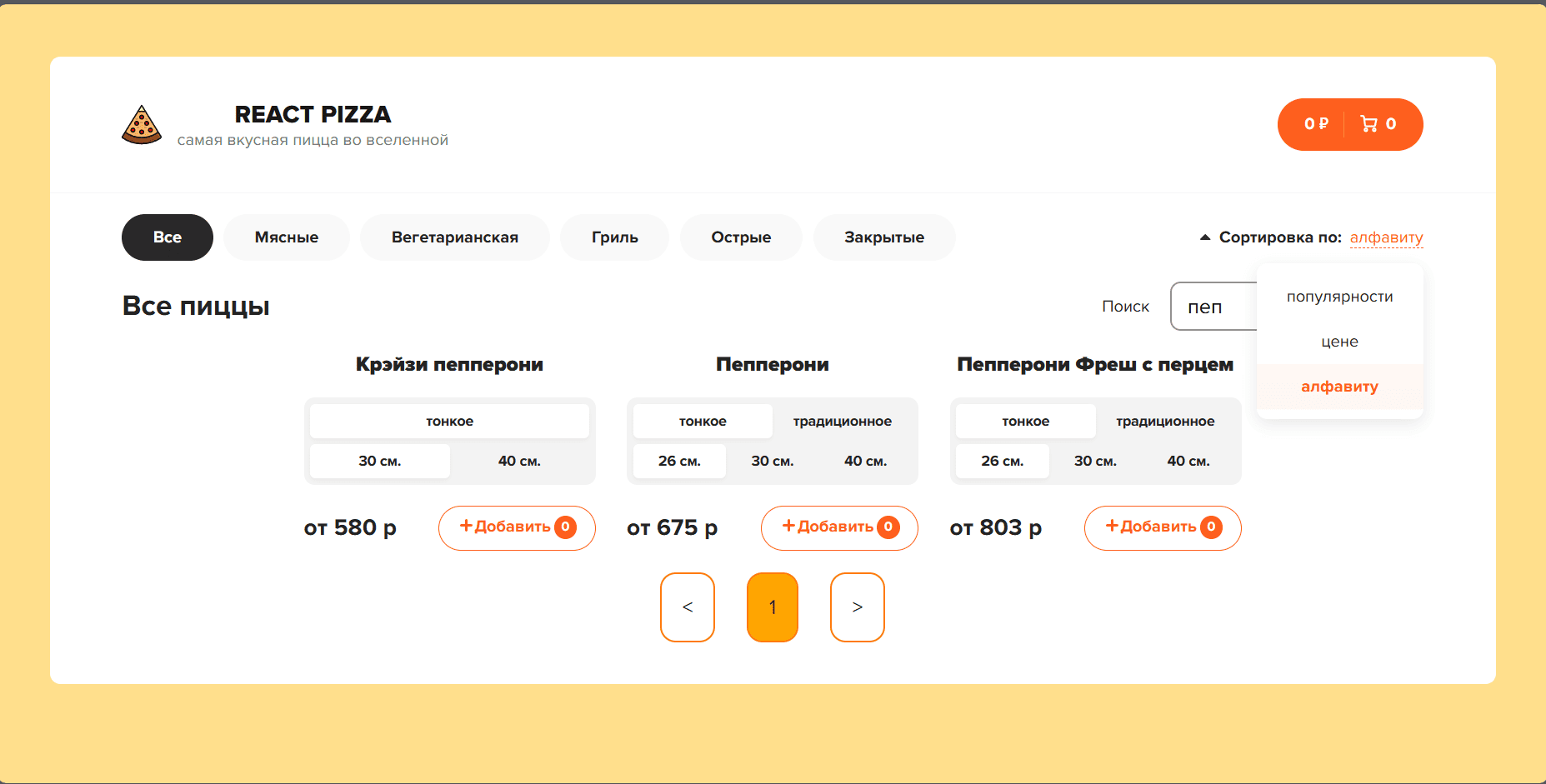Image resolution: width=1546 pixels, height=784 pixels.
Task: Open the shopping cart icon
Action: 1368,124
